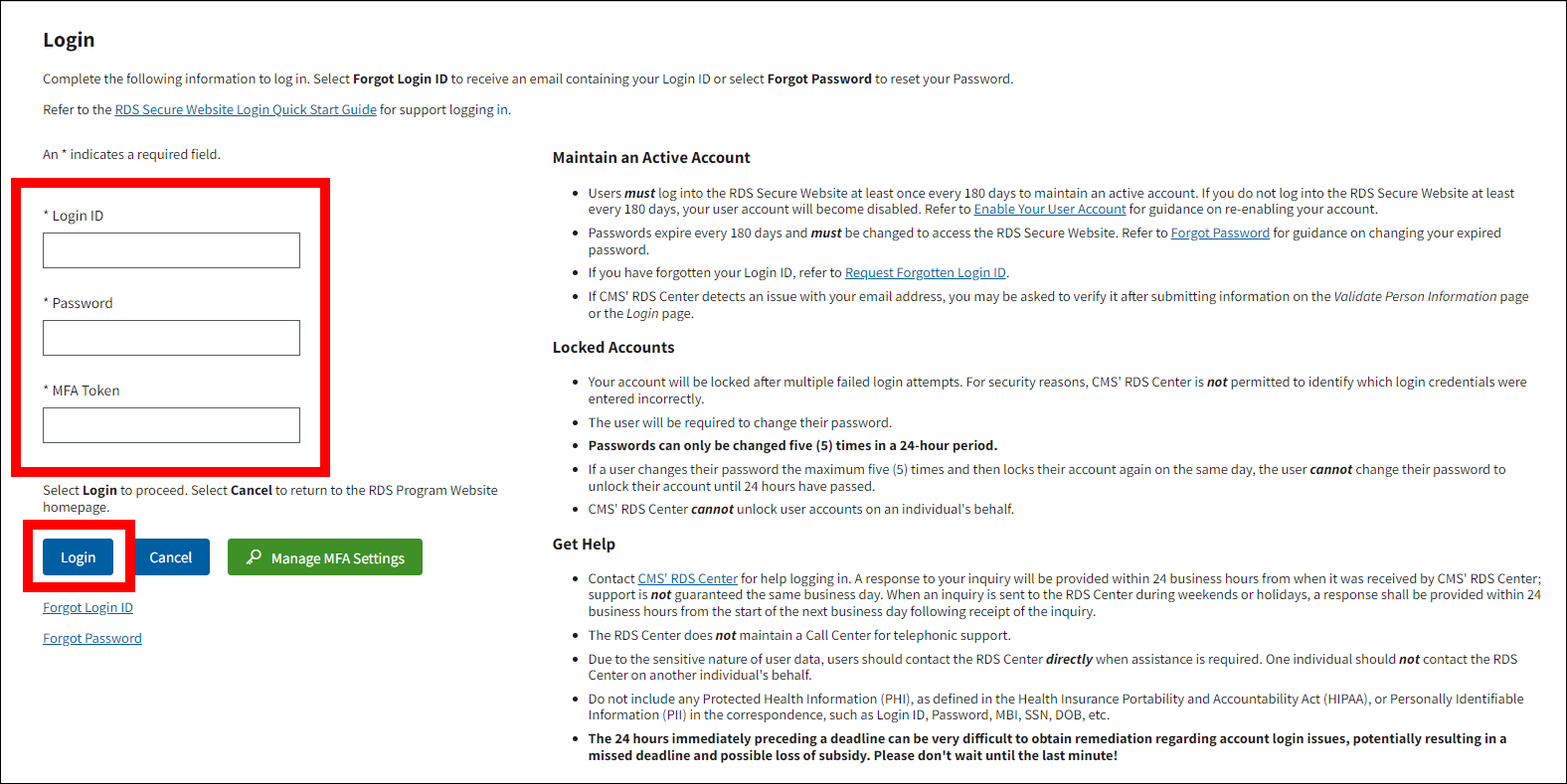
Task: Click the Password field label
Action: (83, 303)
